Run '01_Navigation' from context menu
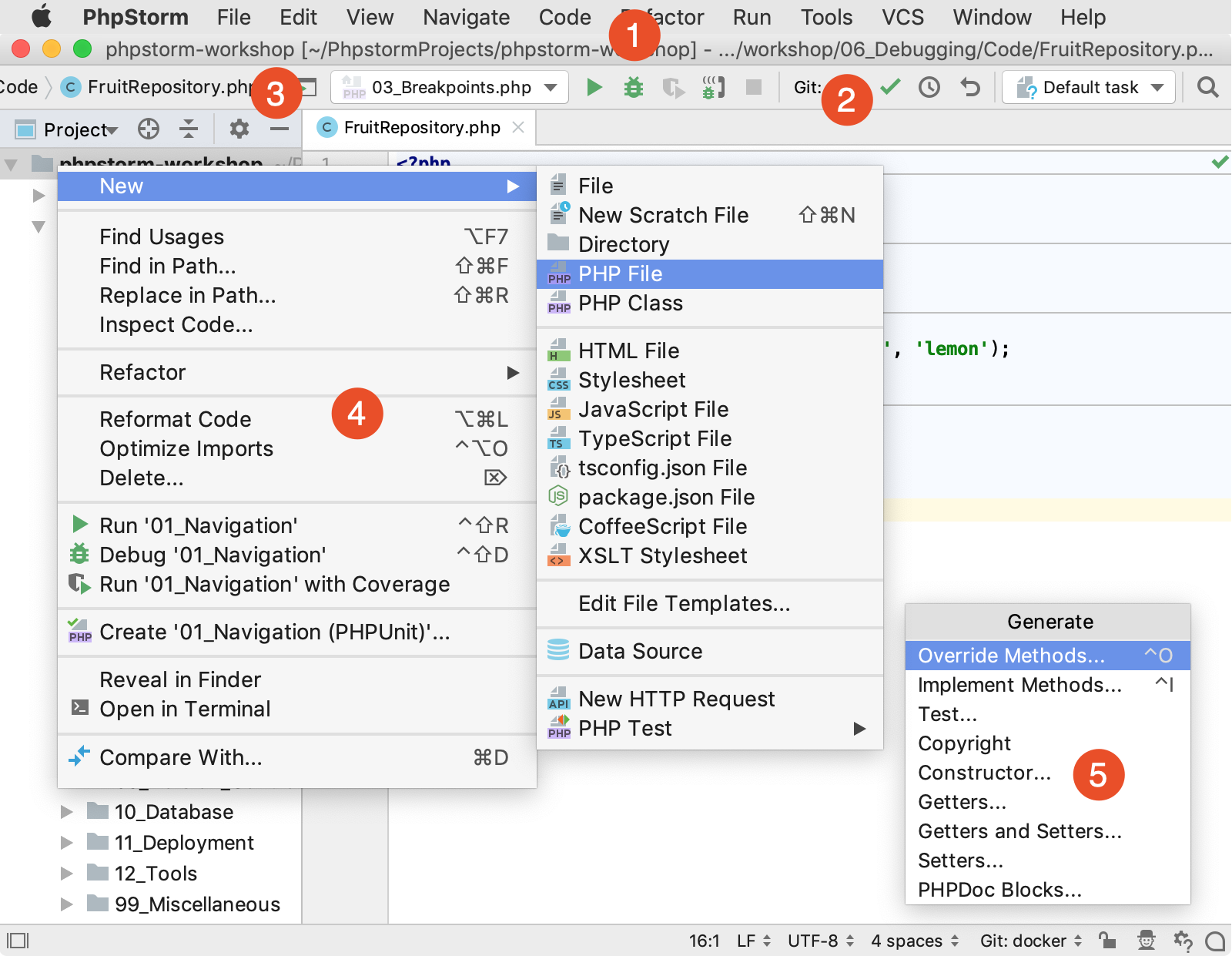This screenshot has width=1232, height=956. [x=297, y=526]
